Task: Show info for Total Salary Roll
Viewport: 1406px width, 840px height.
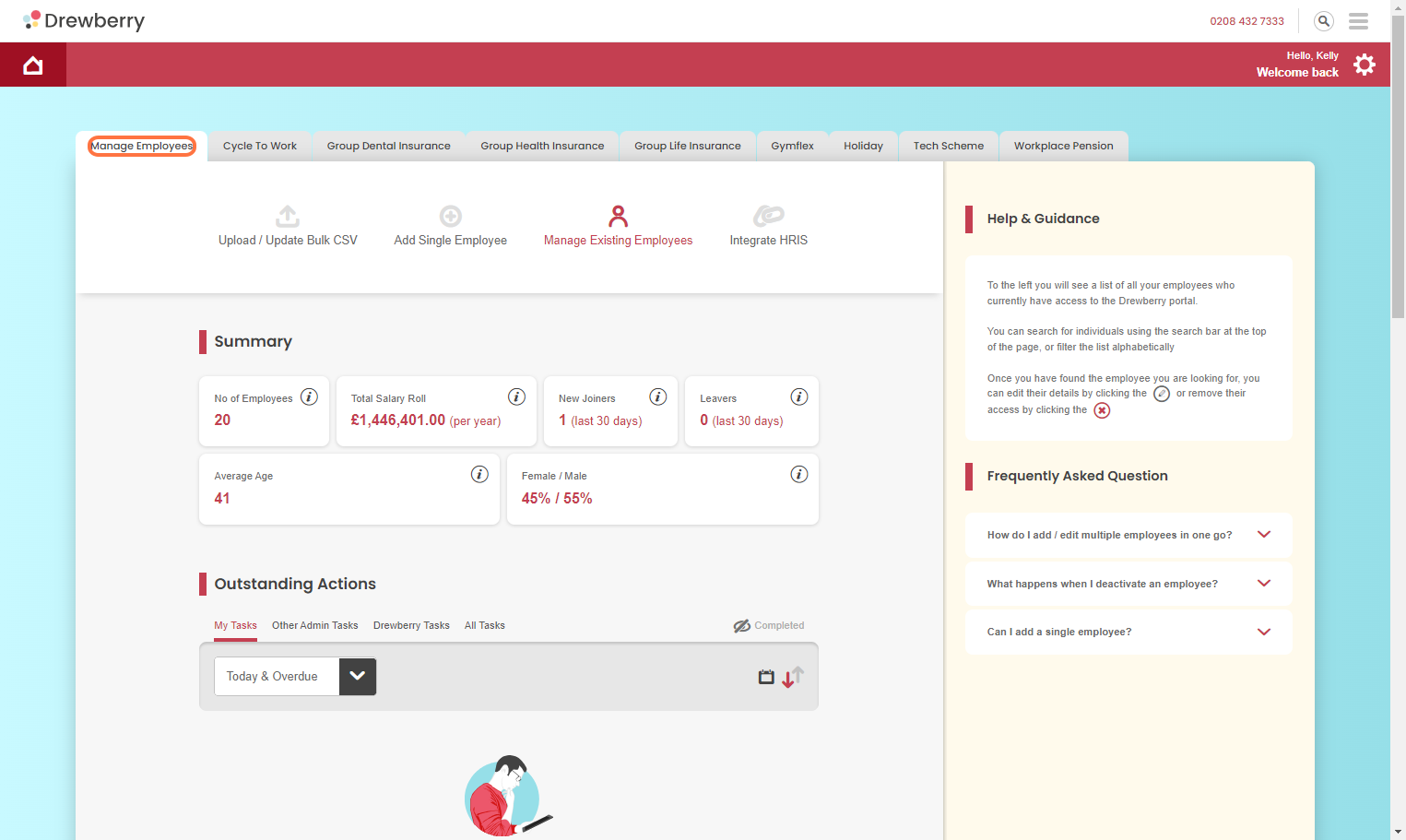Action: click(x=517, y=396)
